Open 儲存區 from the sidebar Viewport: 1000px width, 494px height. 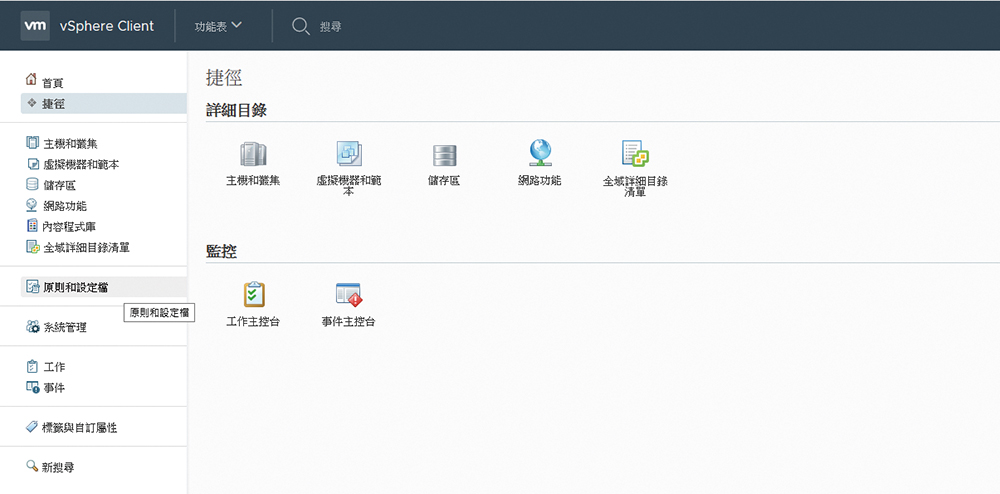point(59,185)
